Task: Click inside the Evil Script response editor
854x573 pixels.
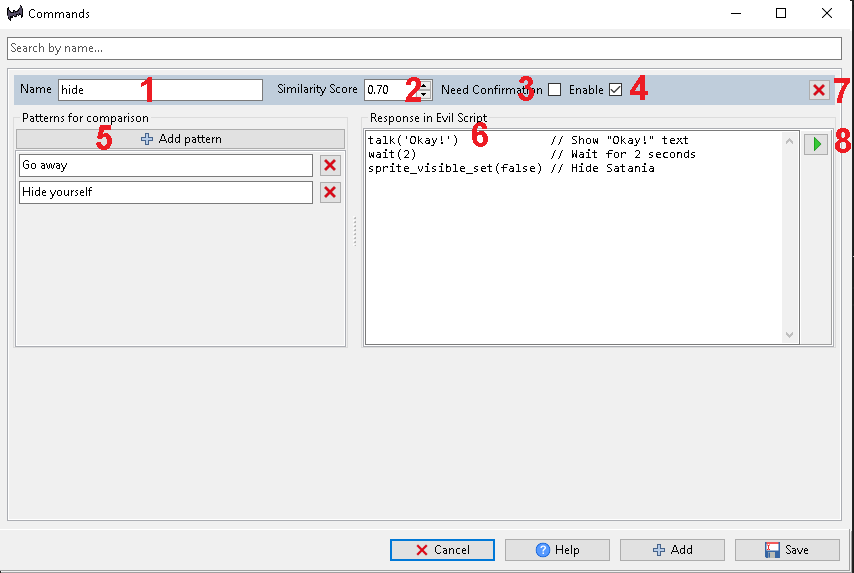Action: coord(573,250)
